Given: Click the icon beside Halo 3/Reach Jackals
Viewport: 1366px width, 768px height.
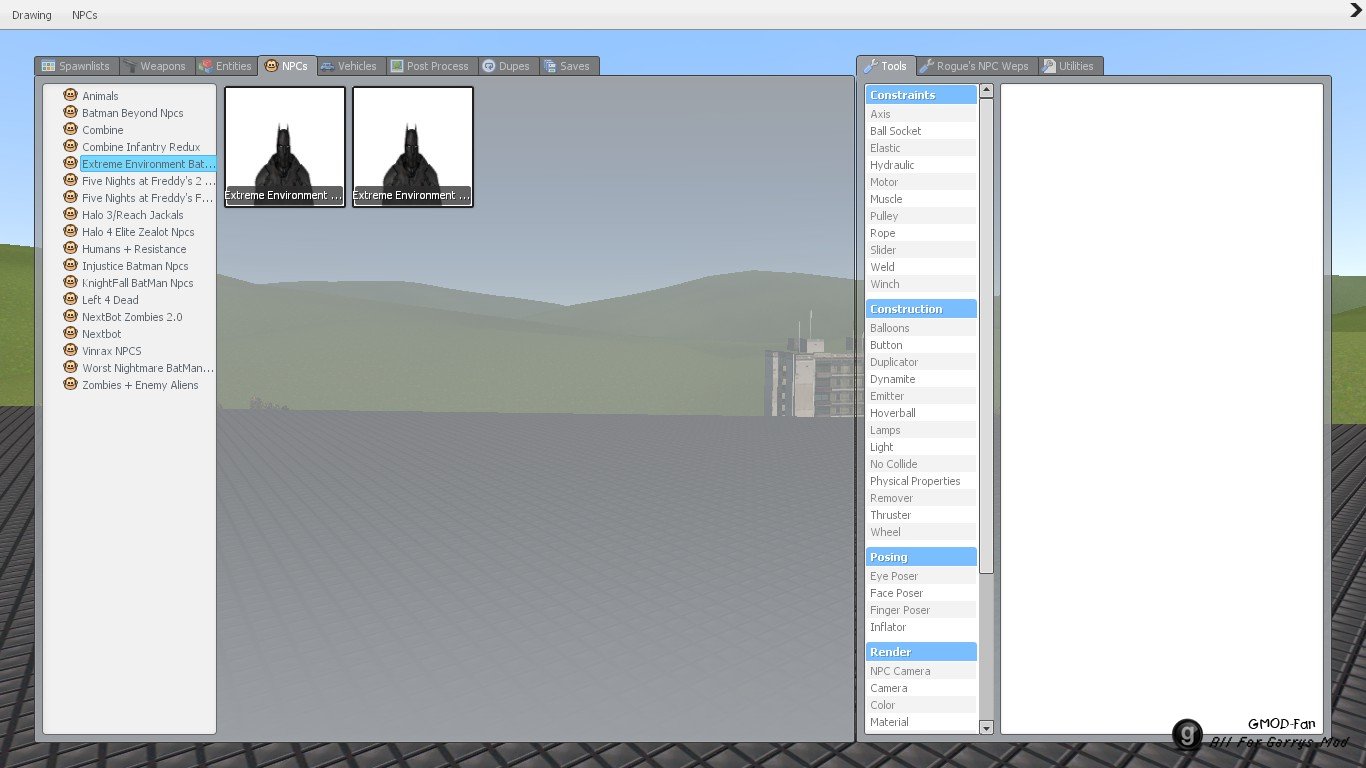Looking at the screenshot, I should (x=71, y=214).
